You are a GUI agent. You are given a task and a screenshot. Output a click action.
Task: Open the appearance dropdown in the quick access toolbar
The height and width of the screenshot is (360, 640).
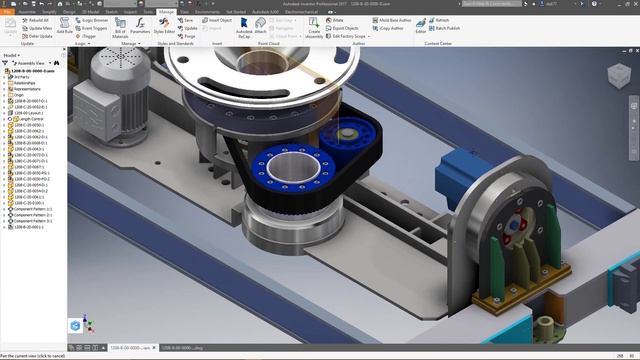pyautogui.click(x=162, y=4)
